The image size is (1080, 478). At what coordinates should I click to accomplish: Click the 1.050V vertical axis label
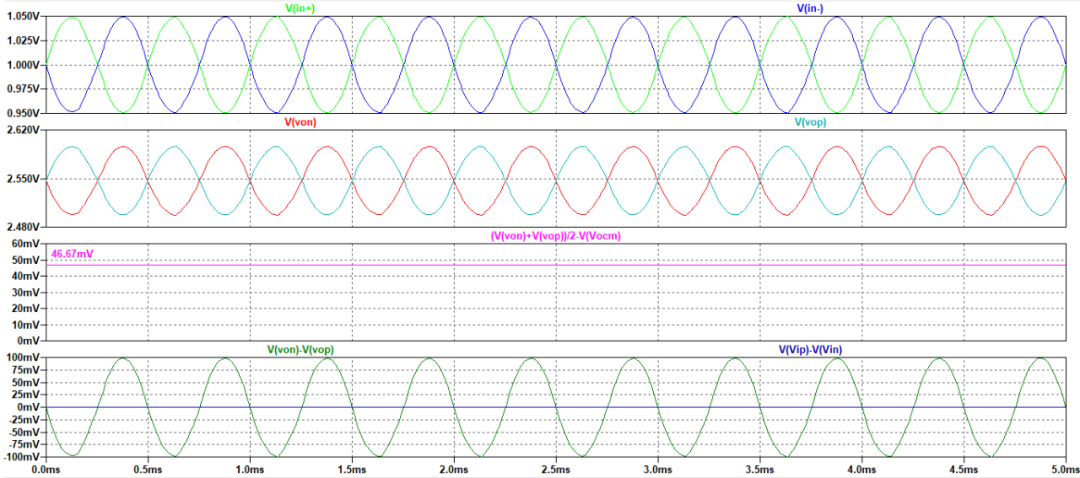[x=21, y=17]
